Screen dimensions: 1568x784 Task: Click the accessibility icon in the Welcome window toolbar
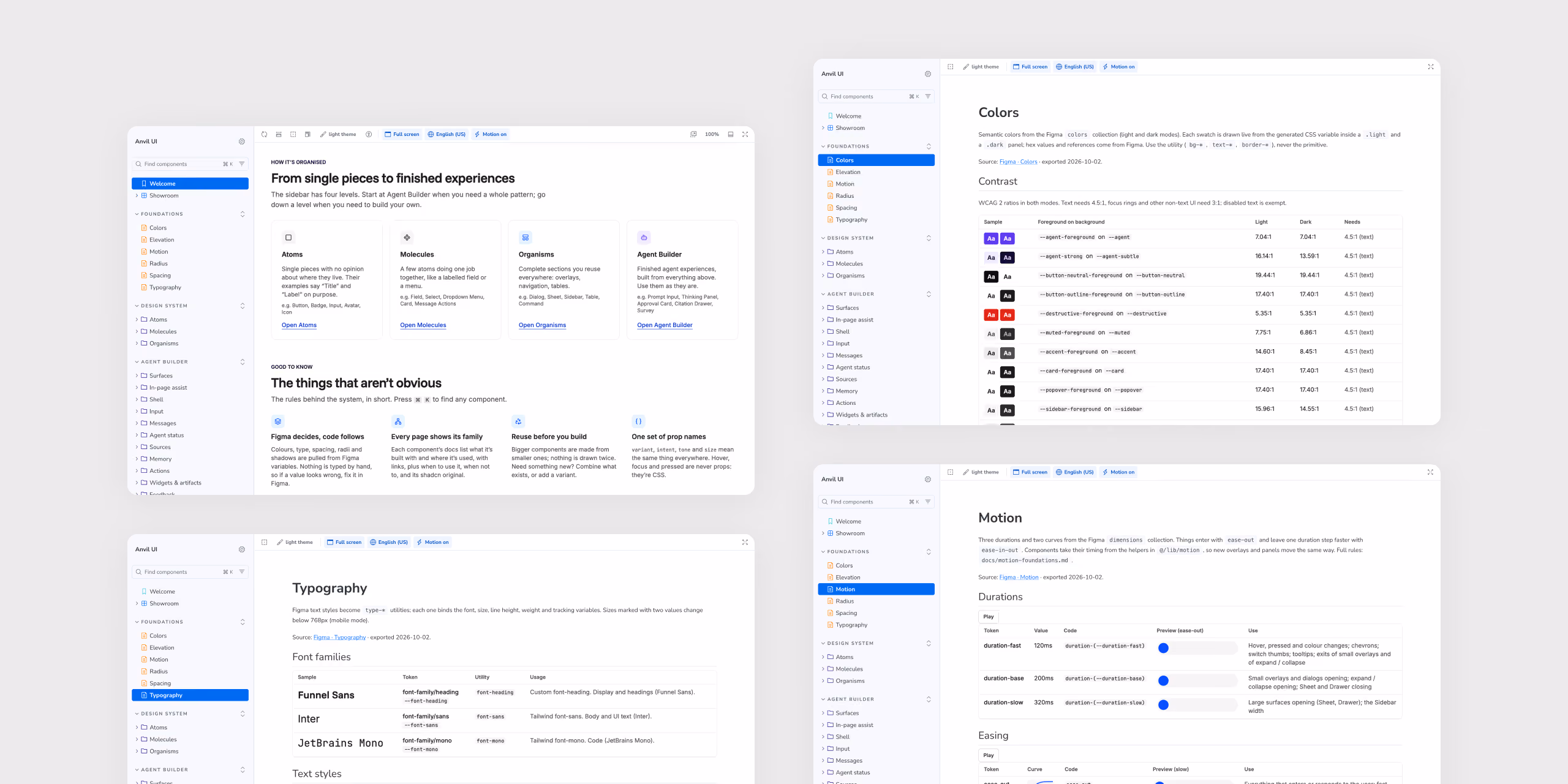(x=369, y=134)
